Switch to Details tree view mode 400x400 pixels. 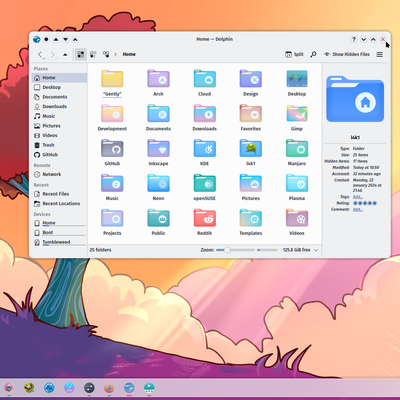click(106, 54)
